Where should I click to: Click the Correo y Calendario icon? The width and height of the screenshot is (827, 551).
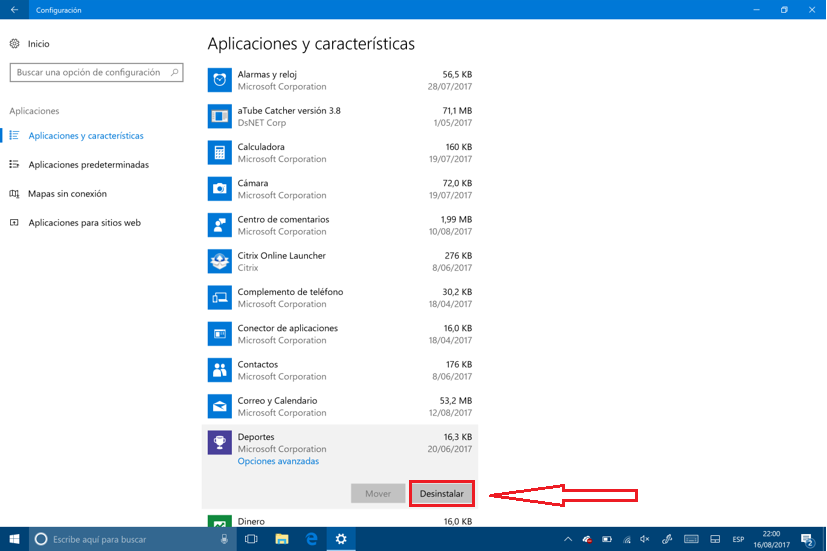(x=219, y=407)
